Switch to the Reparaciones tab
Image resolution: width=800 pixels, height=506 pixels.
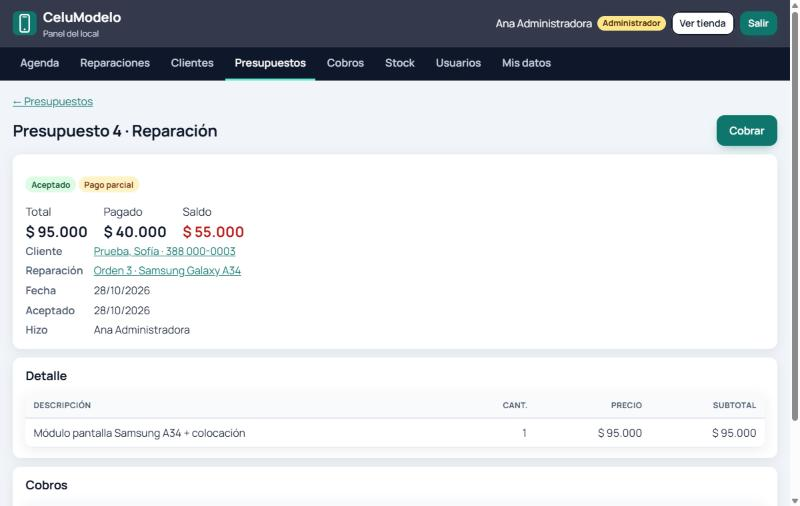115,63
